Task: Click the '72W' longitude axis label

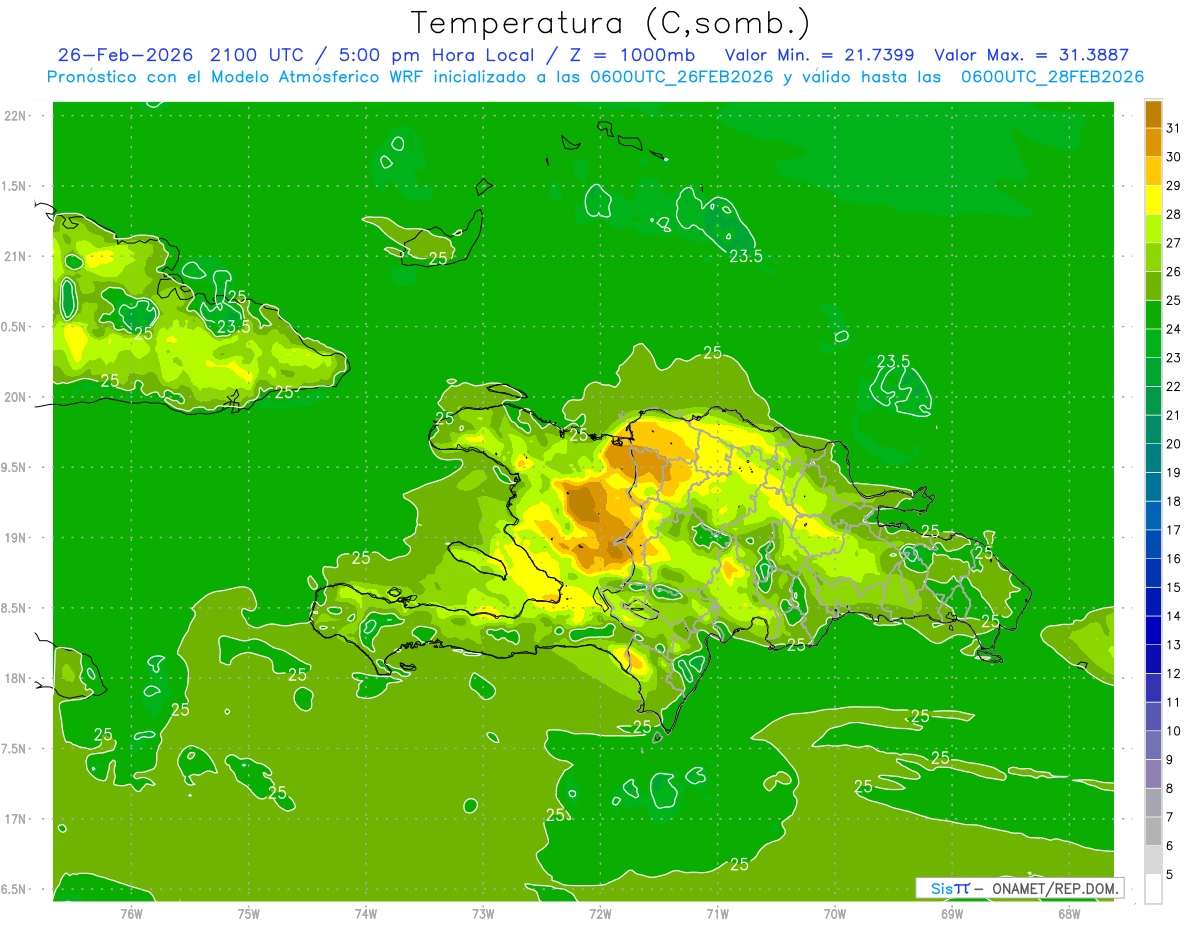Action: [600, 913]
